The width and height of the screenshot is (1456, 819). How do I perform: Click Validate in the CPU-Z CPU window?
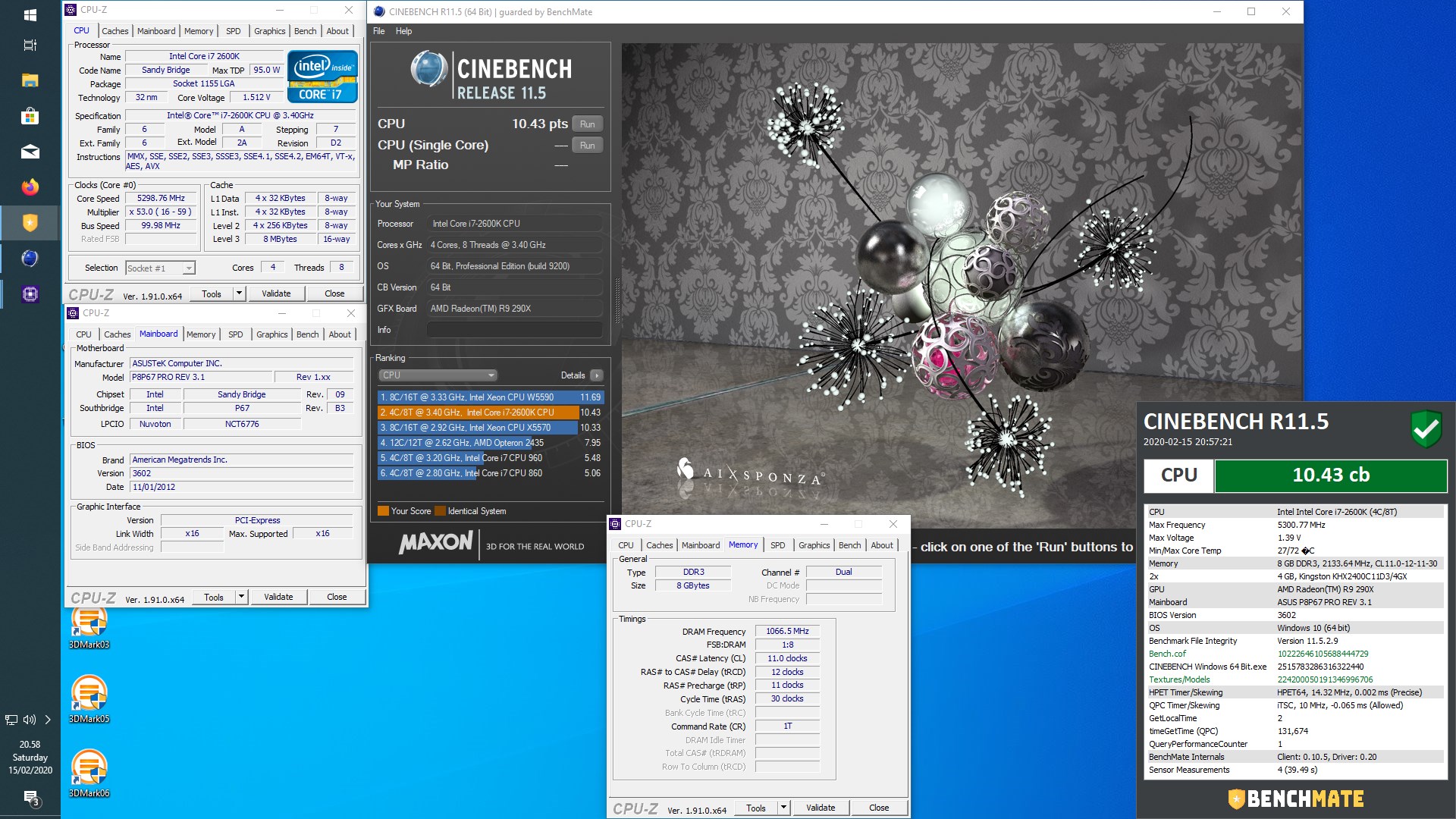click(x=276, y=293)
